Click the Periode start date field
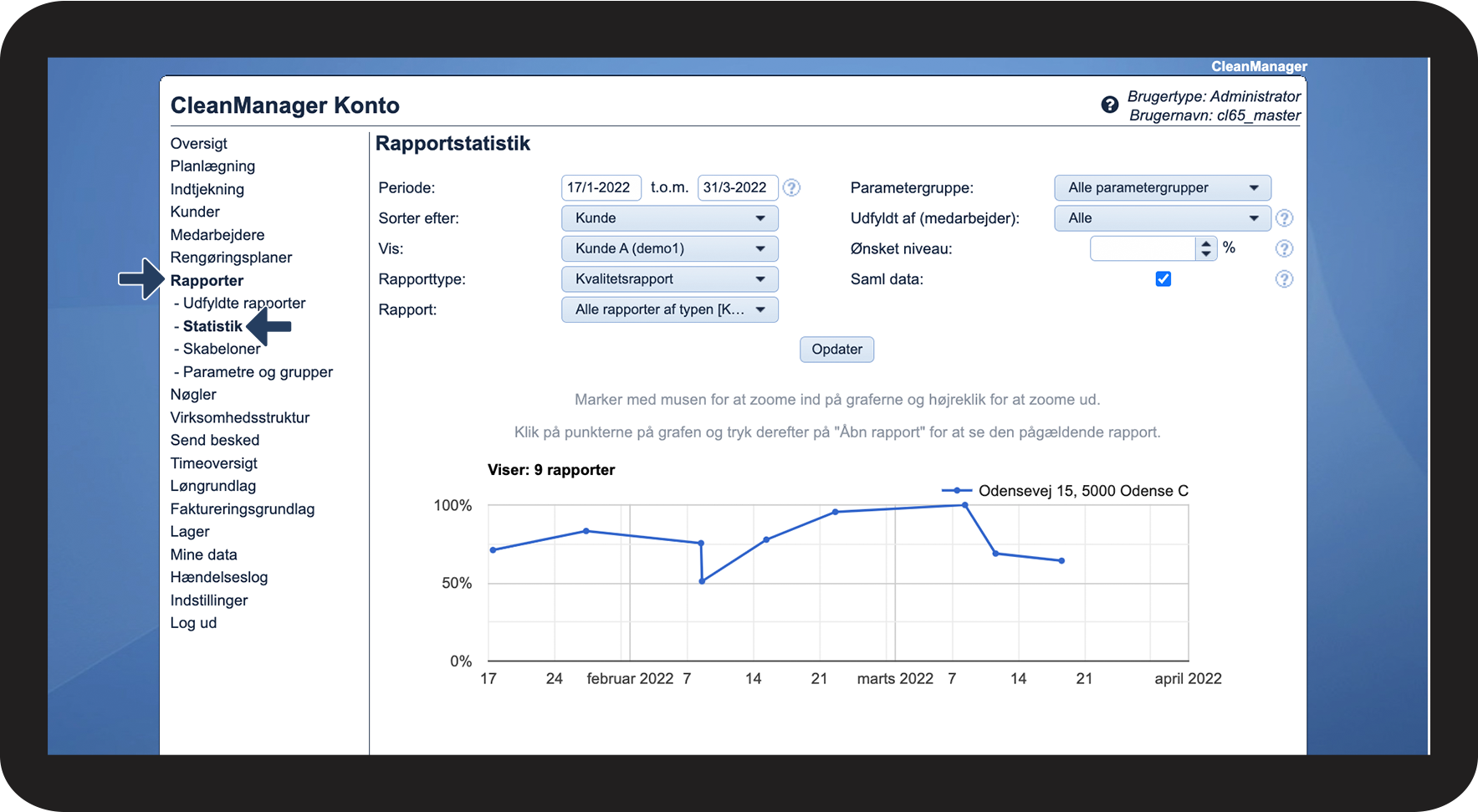The image size is (1478, 812). pyautogui.click(x=601, y=188)
